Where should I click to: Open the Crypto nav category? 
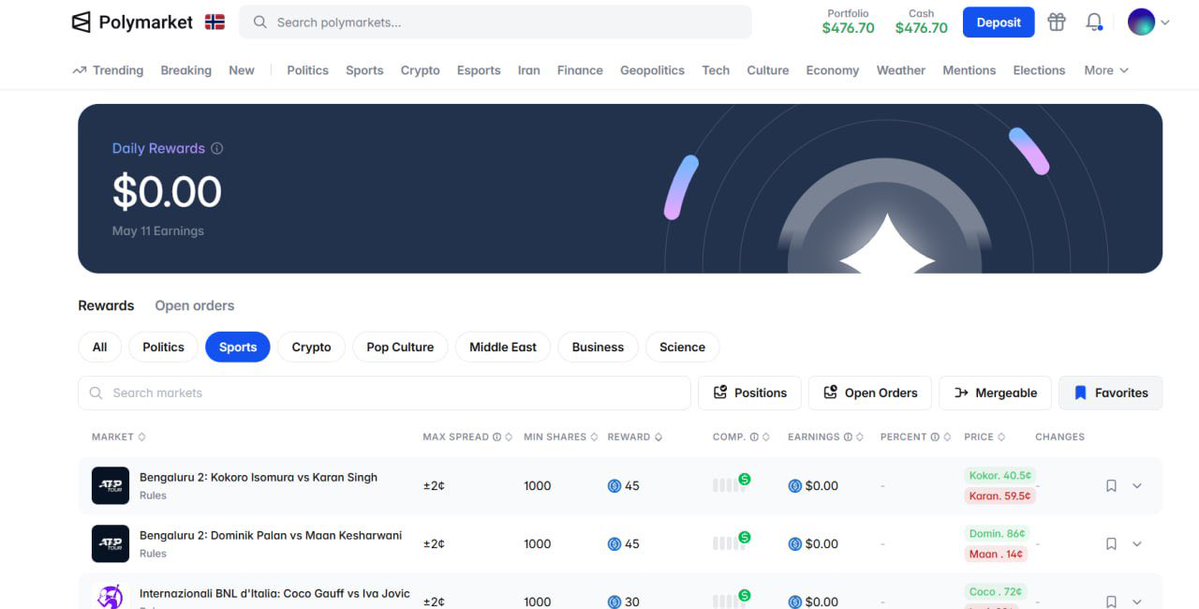pyautogui.click(x=421, y=70)
